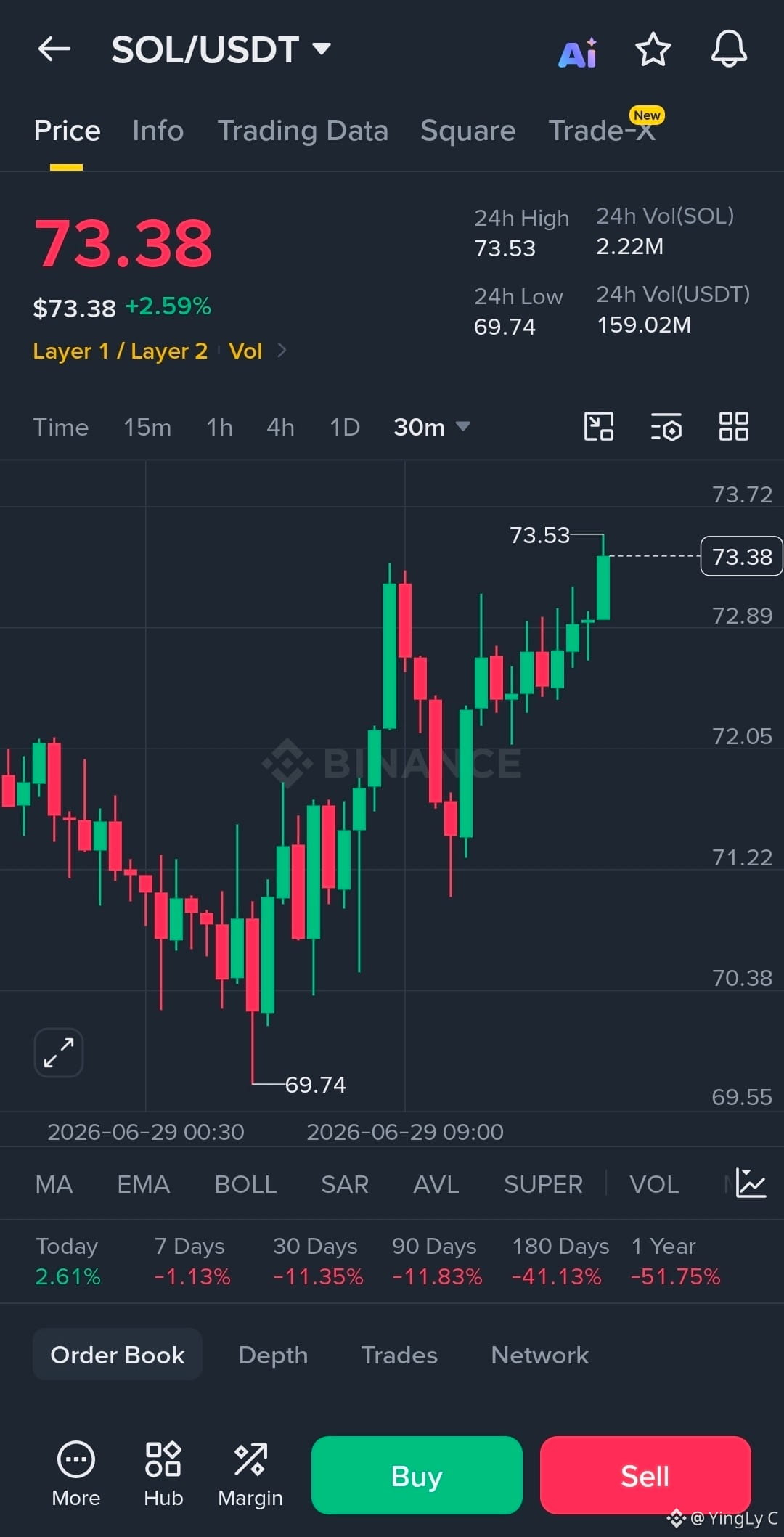The image size is (784, 1537).
Task: Open the AI assistant icon
Action: coord(578,52)
